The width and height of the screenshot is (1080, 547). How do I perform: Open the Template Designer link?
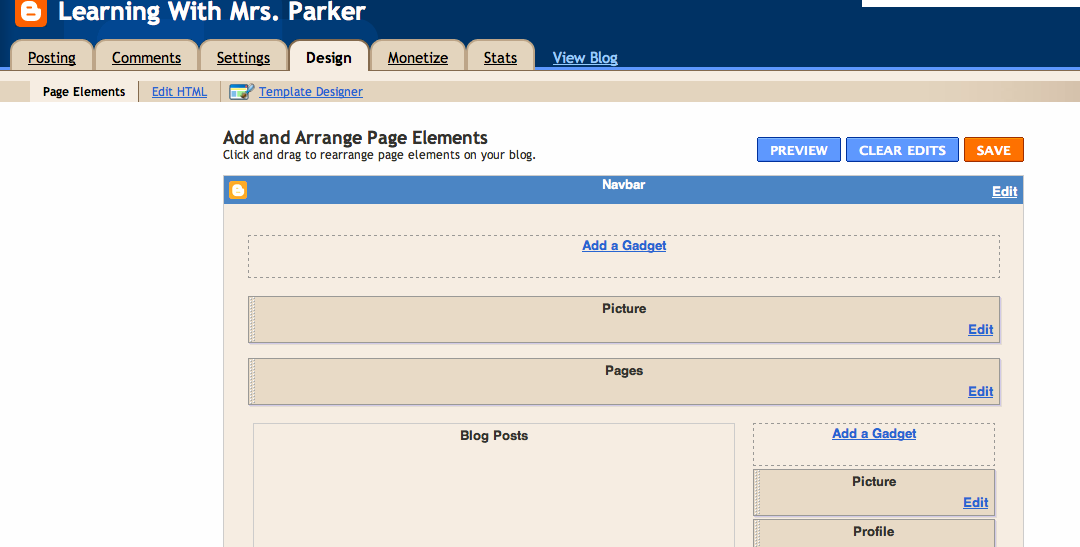[311, 92]
